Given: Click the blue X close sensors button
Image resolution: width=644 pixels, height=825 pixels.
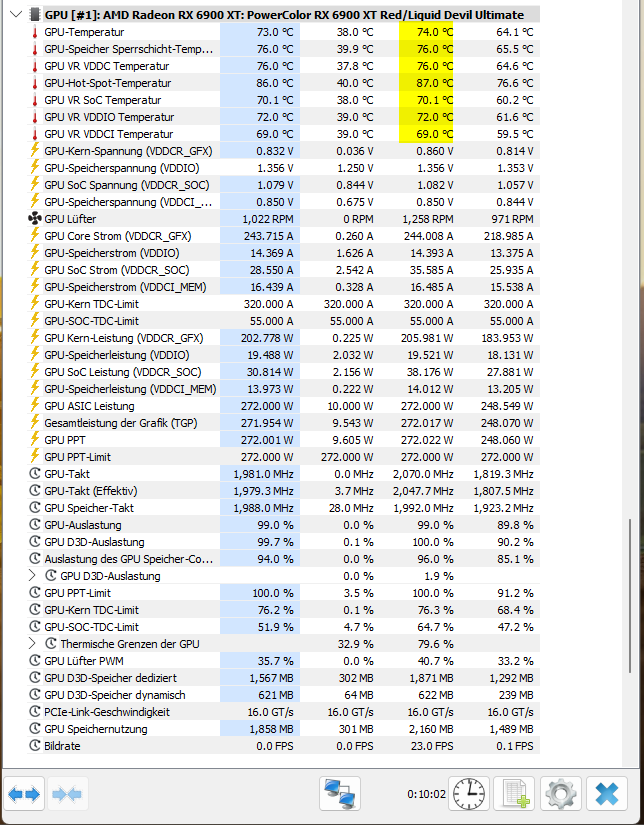Looking at the screenshot, I should [607, 793].
